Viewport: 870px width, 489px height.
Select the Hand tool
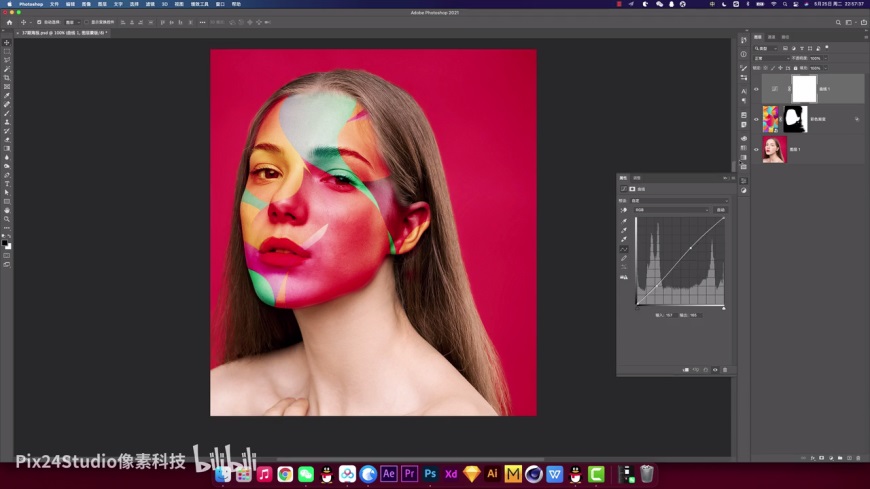coord(7,210)
